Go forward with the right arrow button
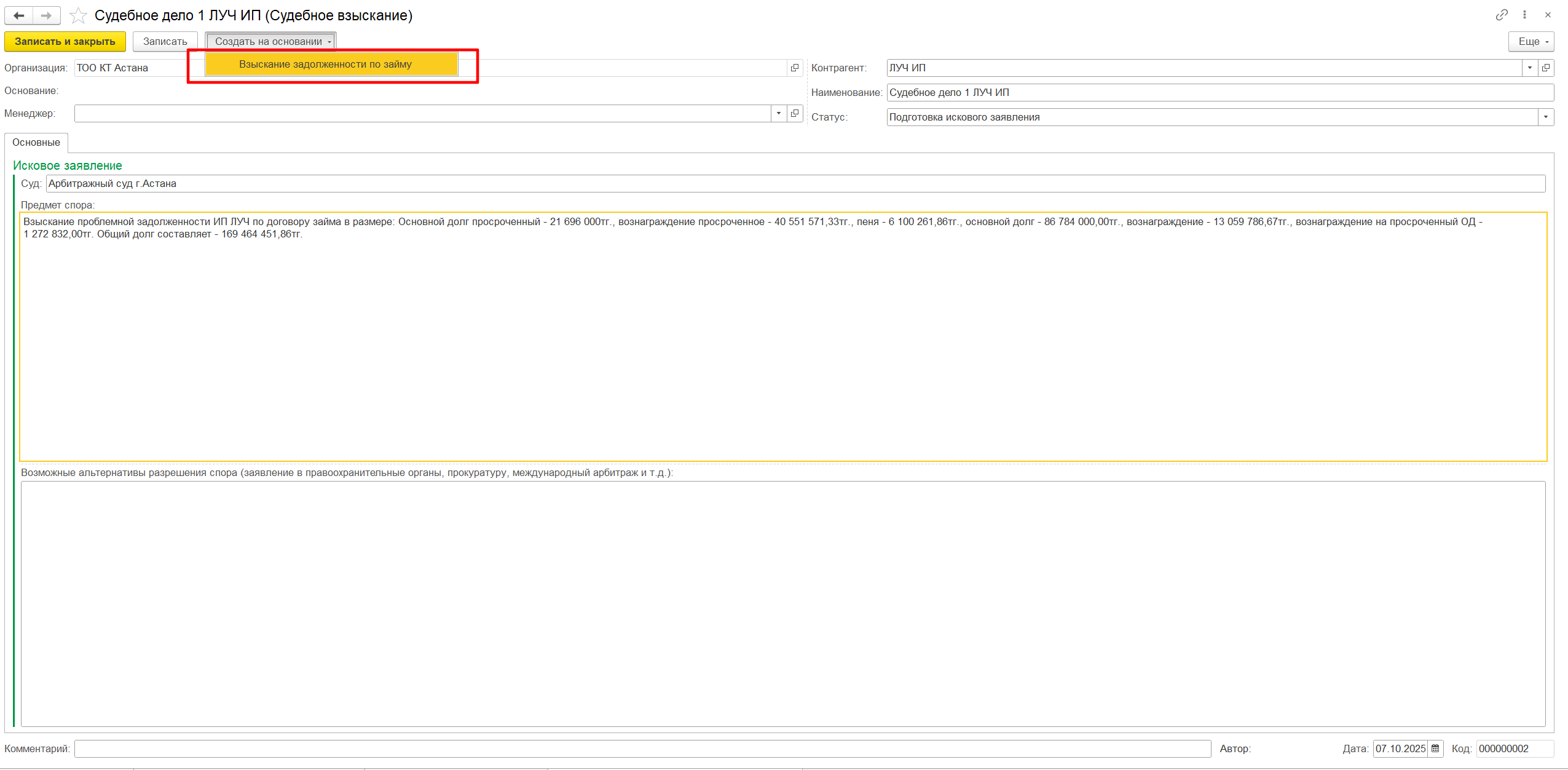The height and width of the screenshot is (770, 1568). [x=46, y=15]
